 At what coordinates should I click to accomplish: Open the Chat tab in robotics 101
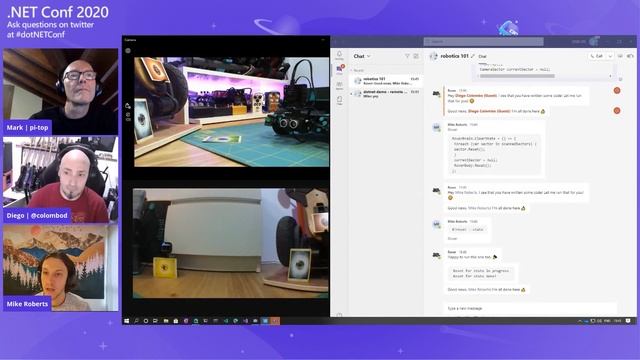(x=482, y=56)
